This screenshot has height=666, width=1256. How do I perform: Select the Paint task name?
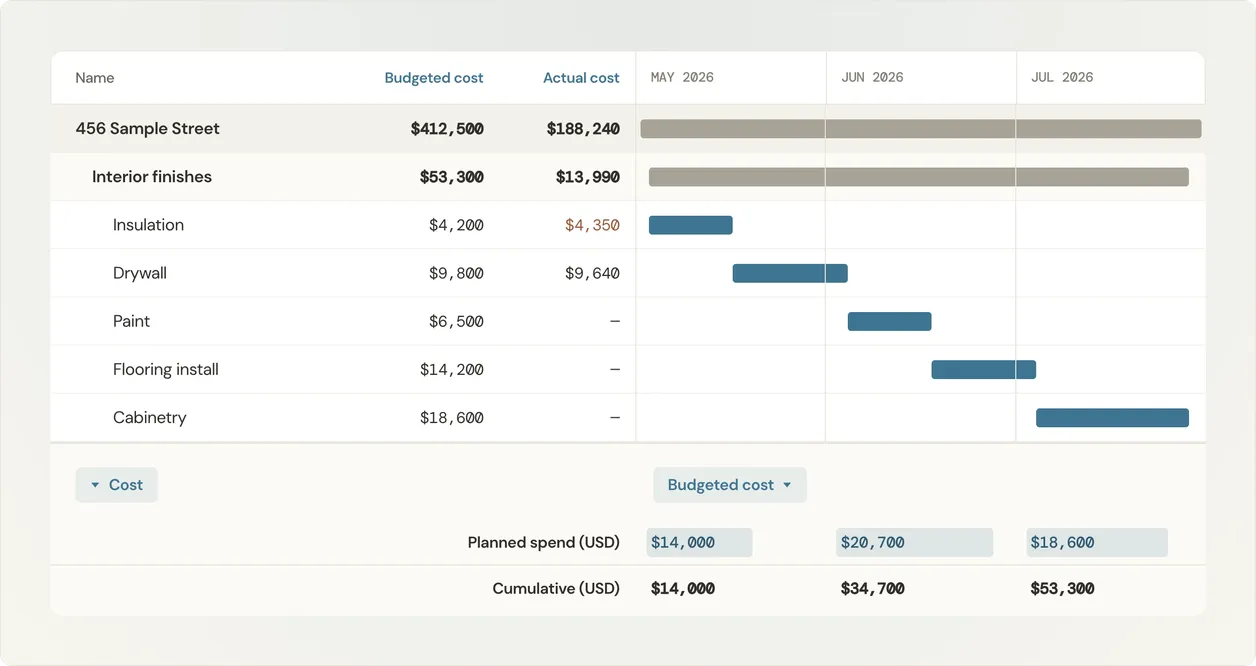point(131,321)
